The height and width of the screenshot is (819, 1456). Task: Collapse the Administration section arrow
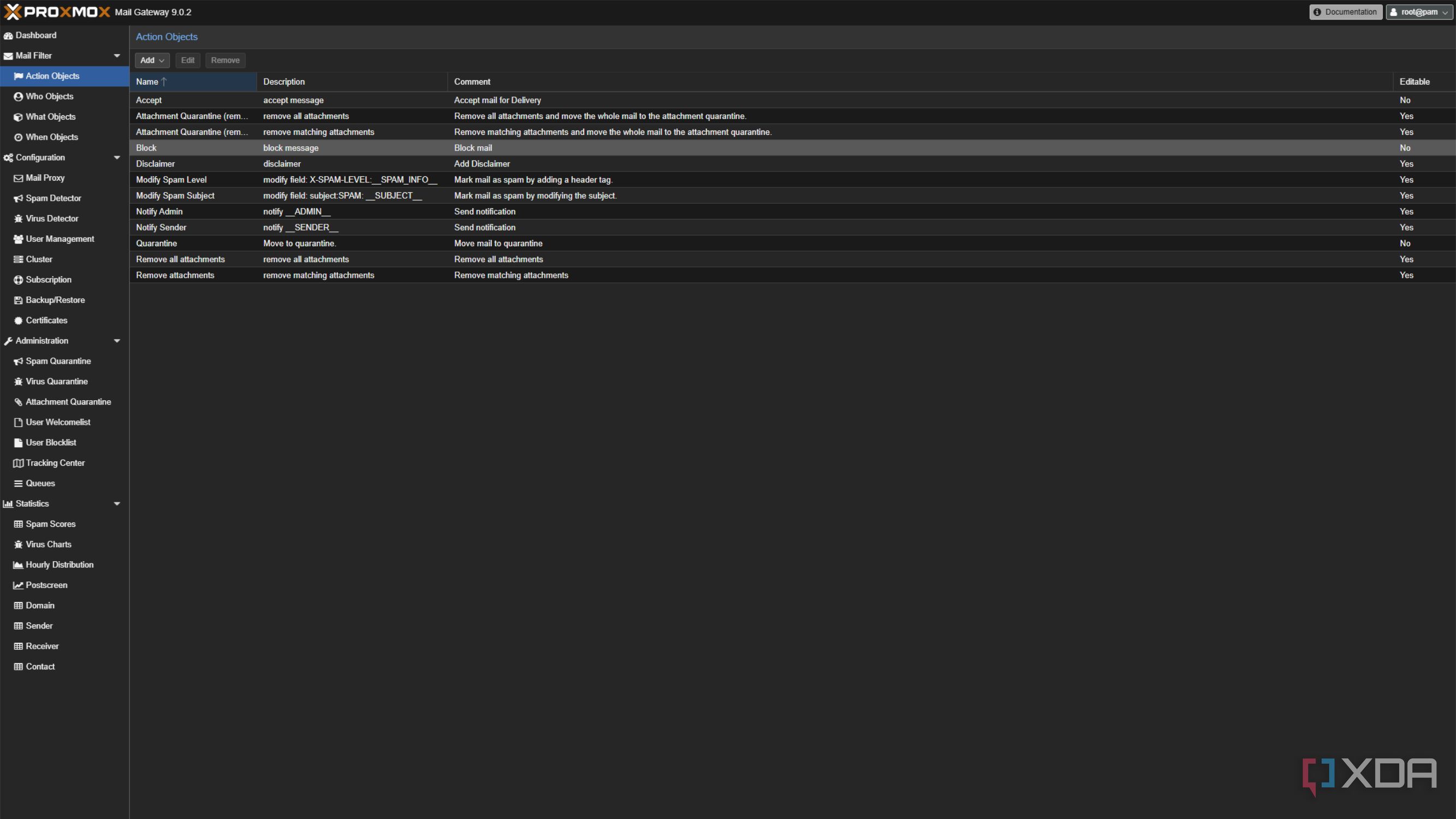click(x=117, y=340)
